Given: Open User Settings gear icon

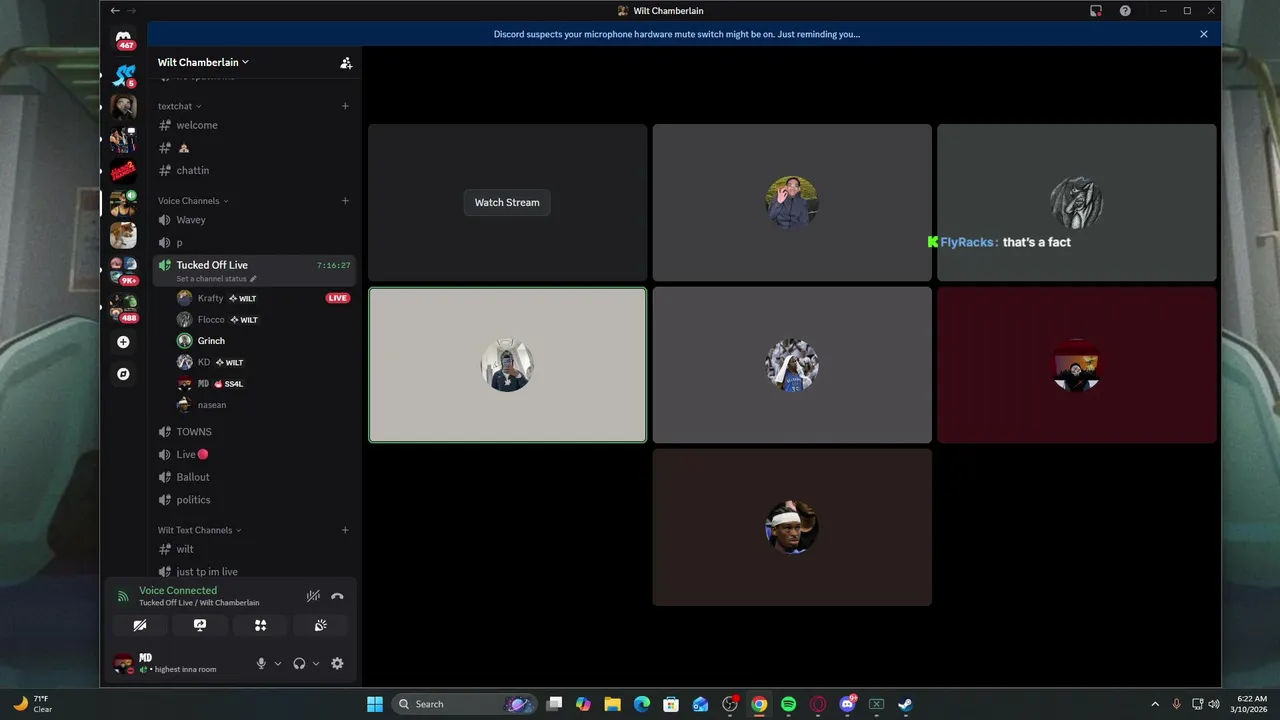Looking at the screenshot, I should tap(337, 663).
